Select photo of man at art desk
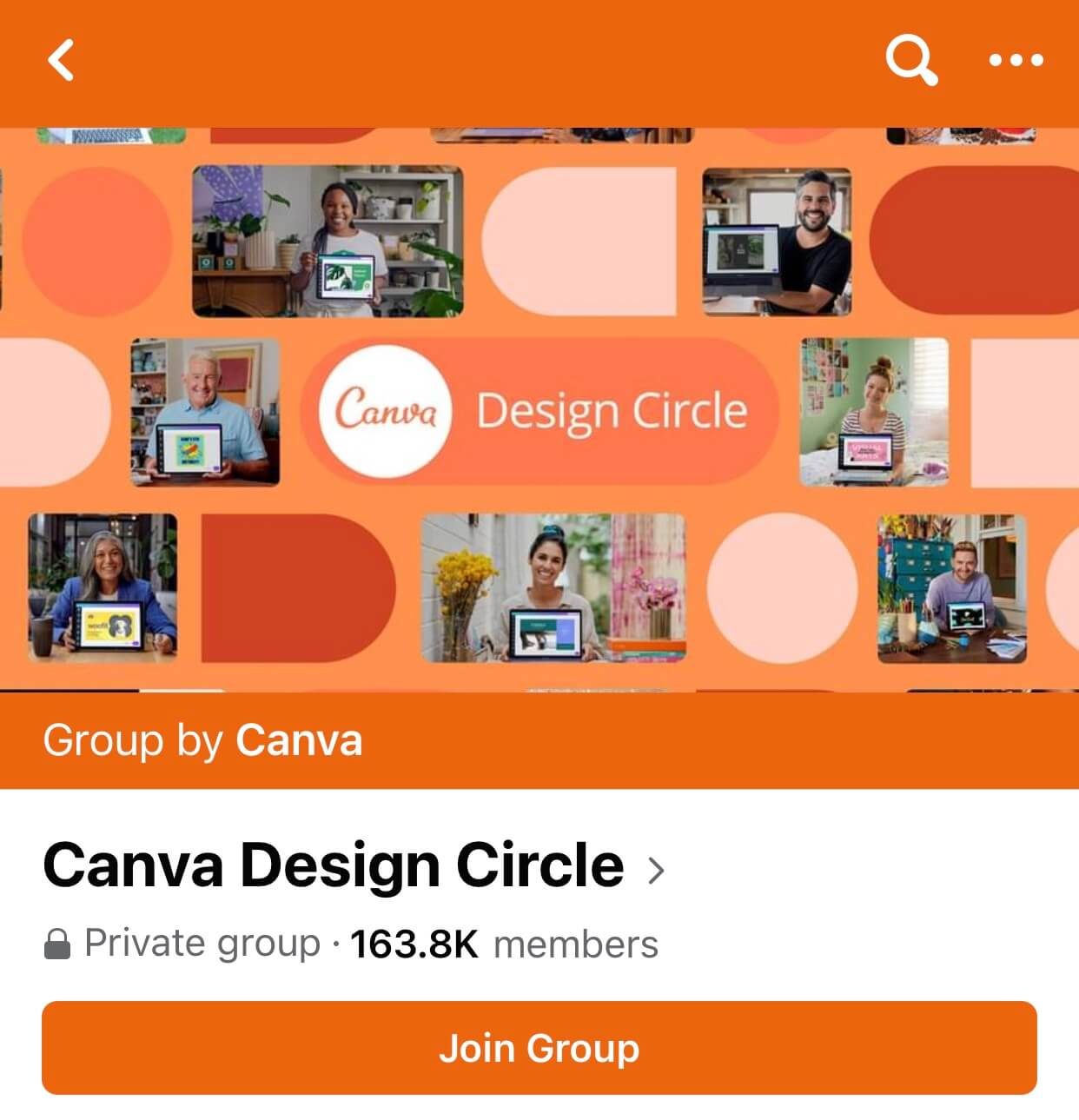Image resolution: width=1079 pixels, height=1120 pixels. click(x=952, y=588)
